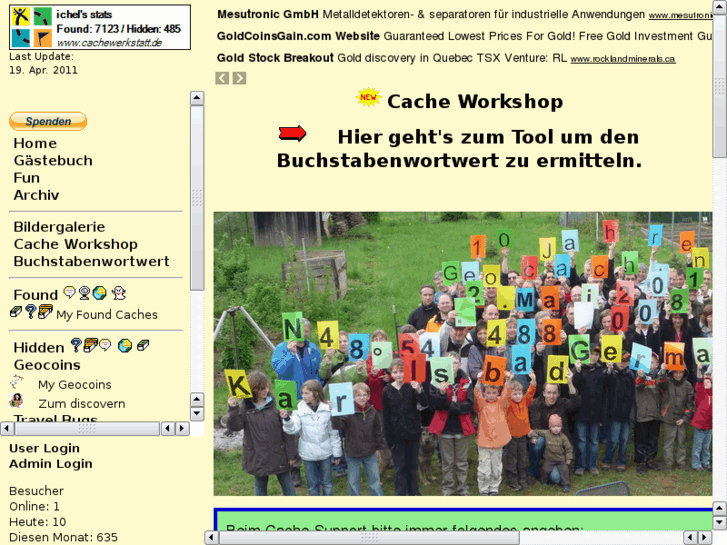Click main page vertical scrollbar lower up arrow
727x545 pixels.
tap(720, 508)
